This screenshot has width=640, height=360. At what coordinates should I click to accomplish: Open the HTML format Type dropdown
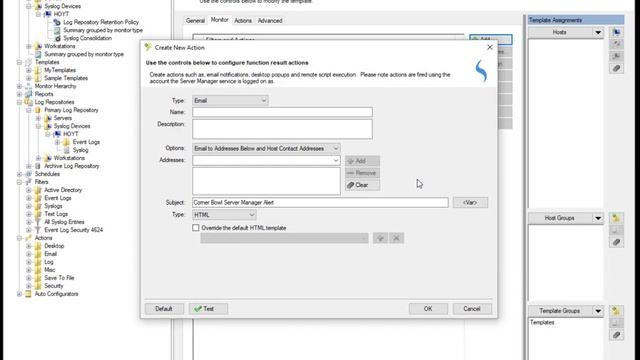(x=224, y=215)
